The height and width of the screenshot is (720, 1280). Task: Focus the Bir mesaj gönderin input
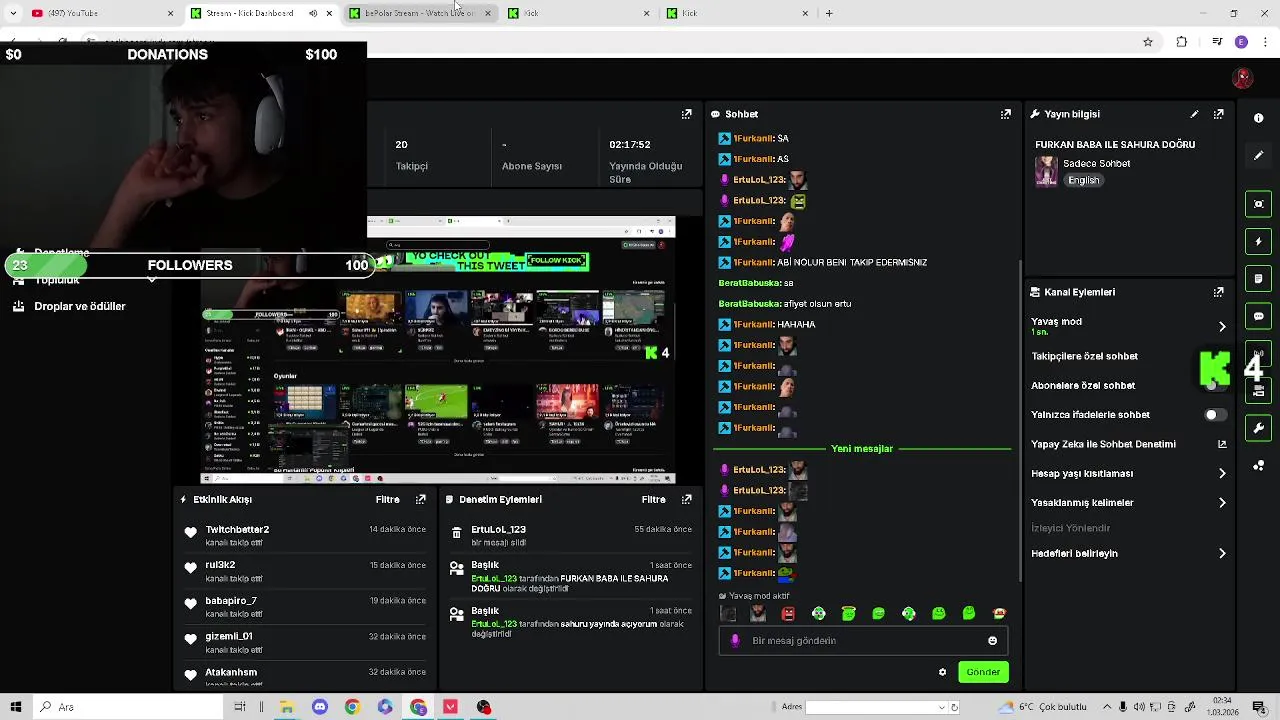click(862, 641)
